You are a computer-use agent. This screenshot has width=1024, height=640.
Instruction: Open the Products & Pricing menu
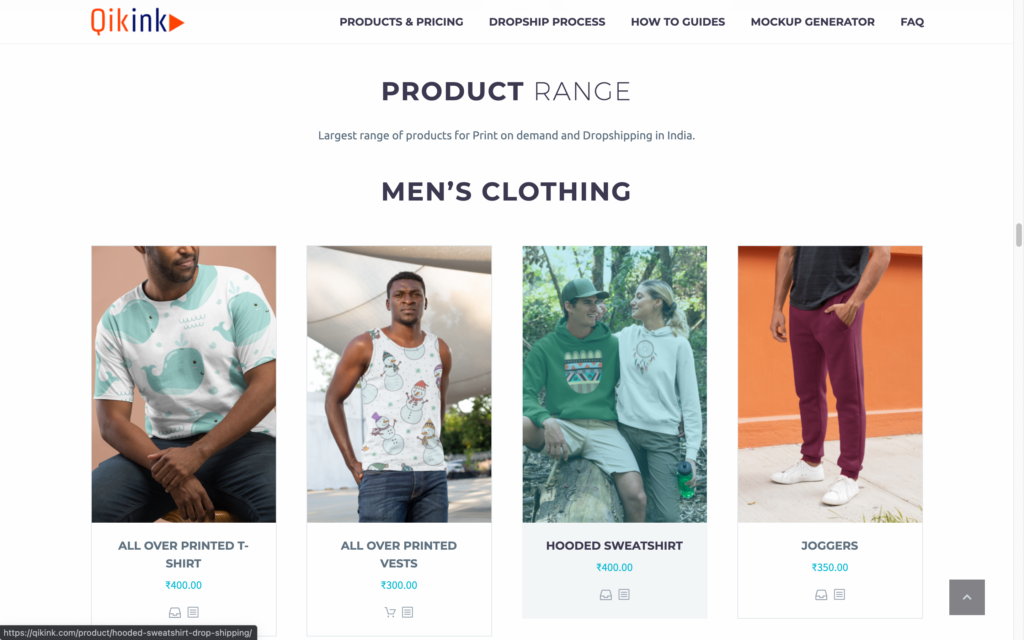click(x=401, y=22)
